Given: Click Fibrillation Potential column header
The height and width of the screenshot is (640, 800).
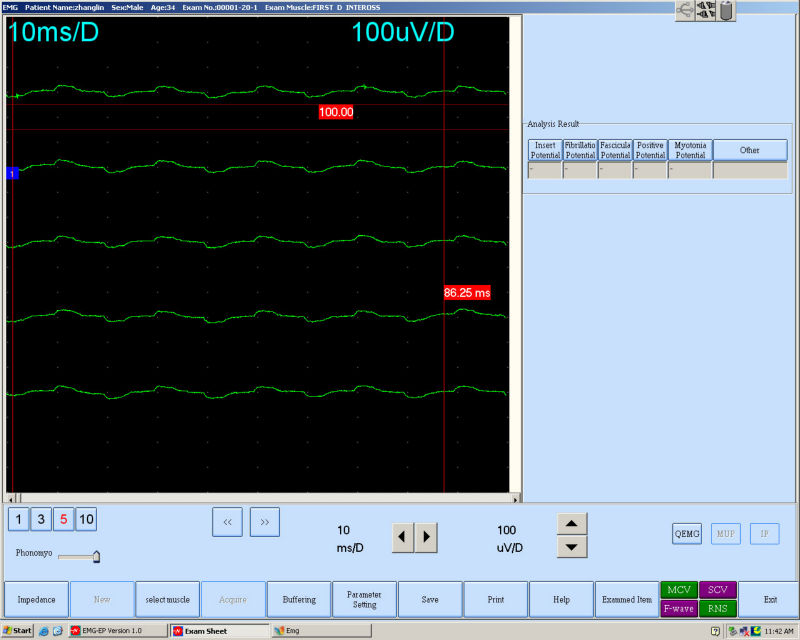Looking at the screenshot, I should (x=580, y=150).
